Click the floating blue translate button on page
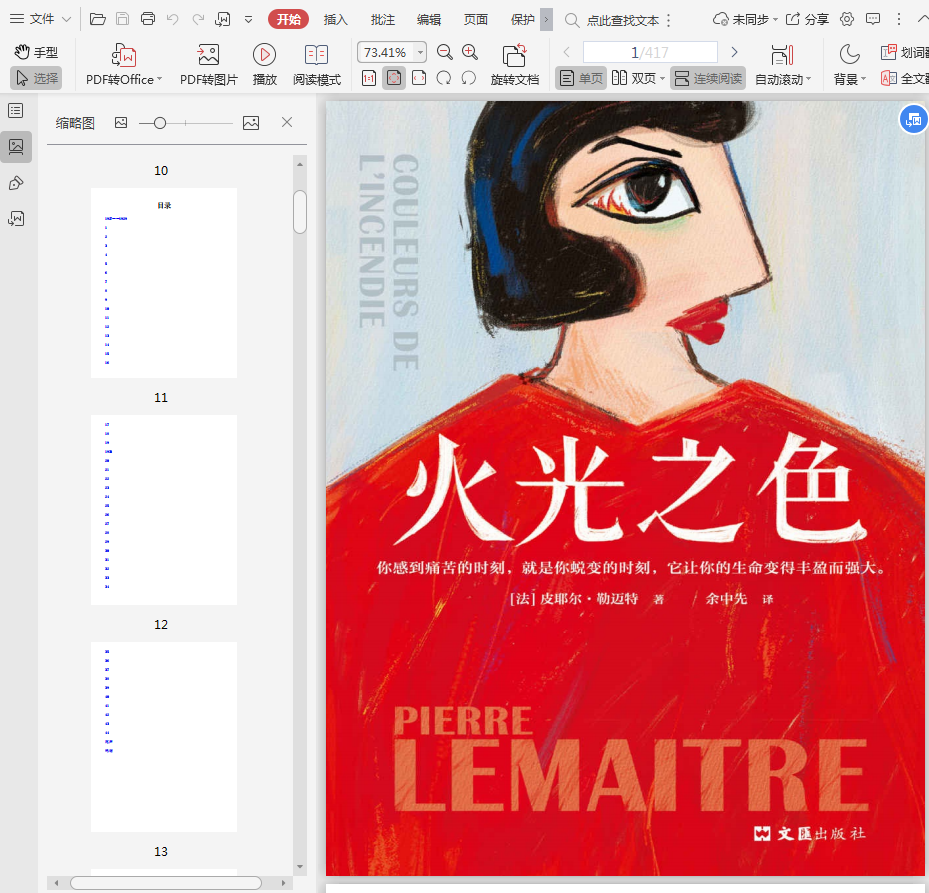This screenshot has width=929, height=893. [912, 120]
